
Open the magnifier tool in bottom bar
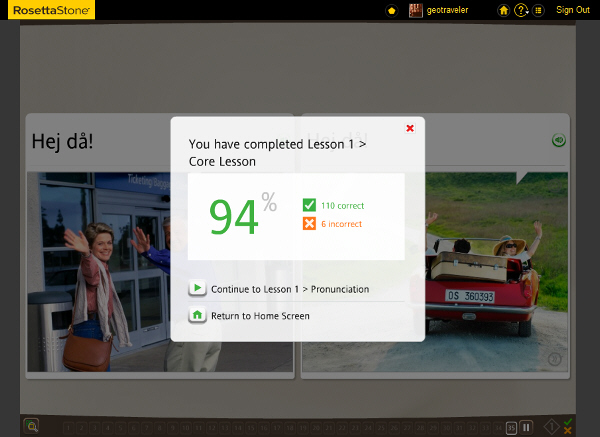31,426
